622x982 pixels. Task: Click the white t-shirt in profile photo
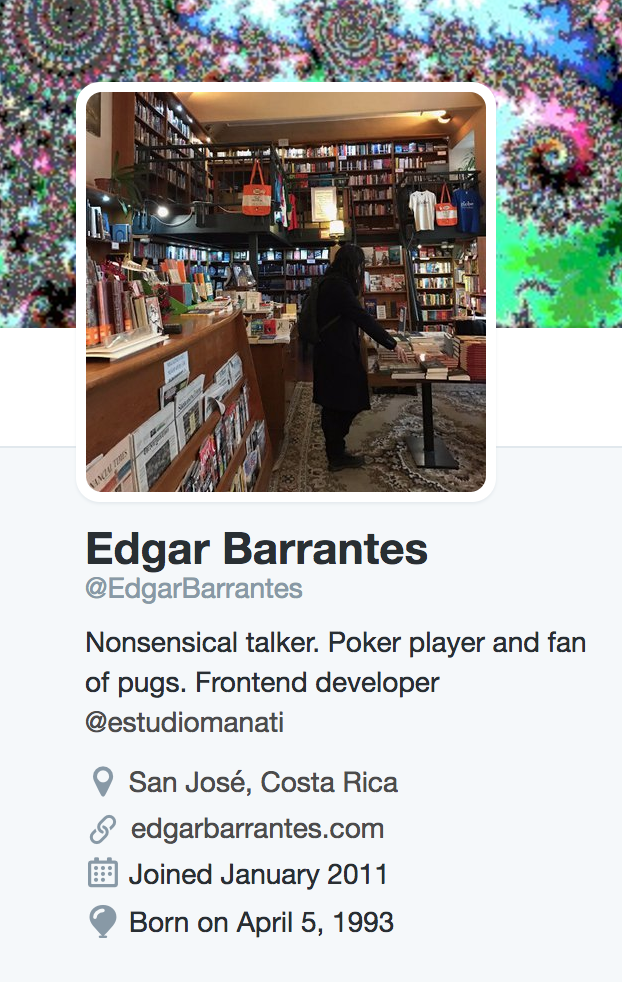click(422, 209)
